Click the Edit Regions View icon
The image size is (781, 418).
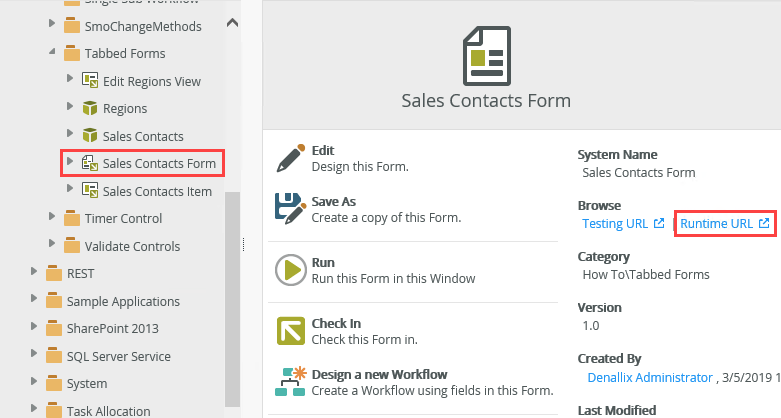tap(89, 81)
